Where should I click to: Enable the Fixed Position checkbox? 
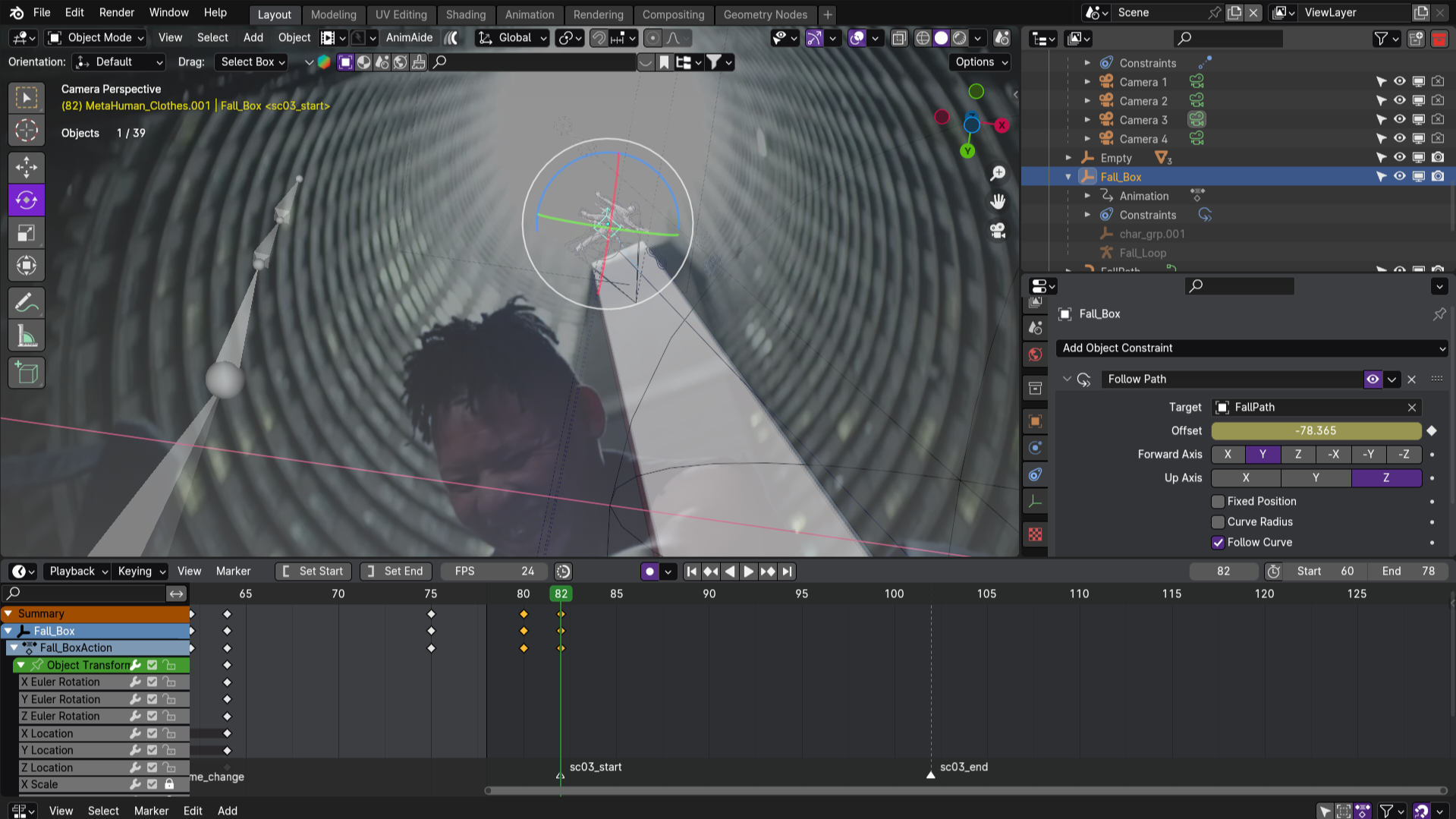1218,502
